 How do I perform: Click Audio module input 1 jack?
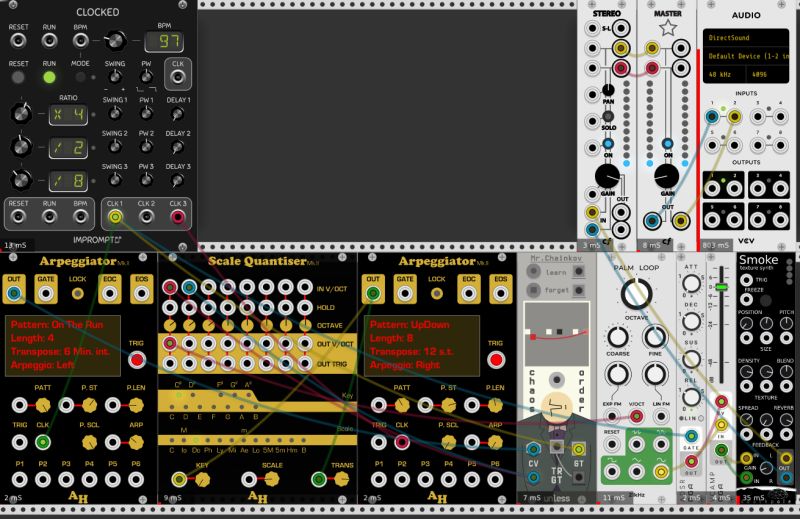712,117
